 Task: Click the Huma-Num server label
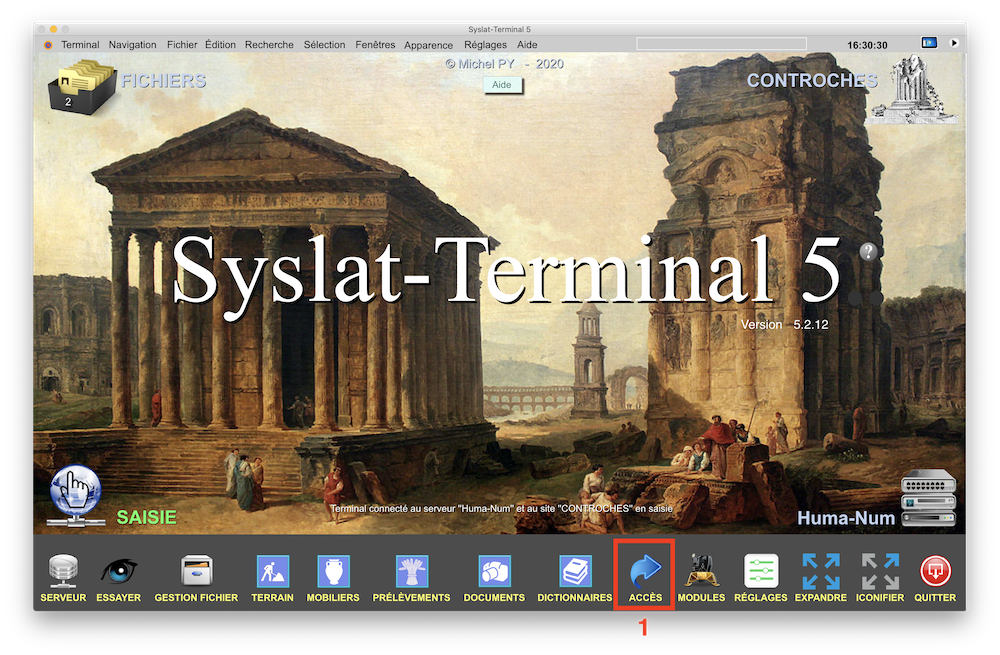point(846,518)
